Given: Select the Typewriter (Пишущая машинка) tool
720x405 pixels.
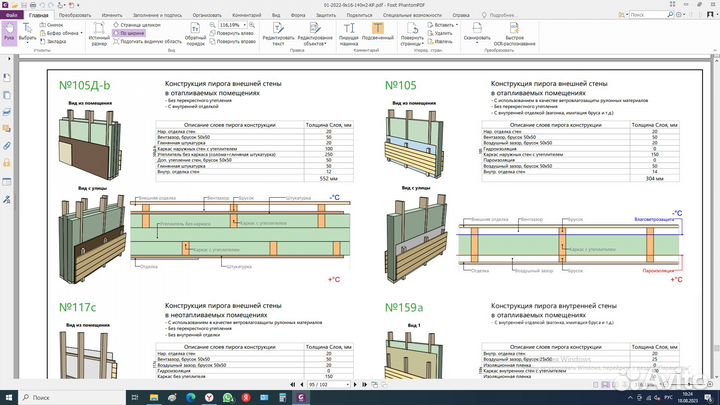Looking at the screenshot, I should coord(349,34).
